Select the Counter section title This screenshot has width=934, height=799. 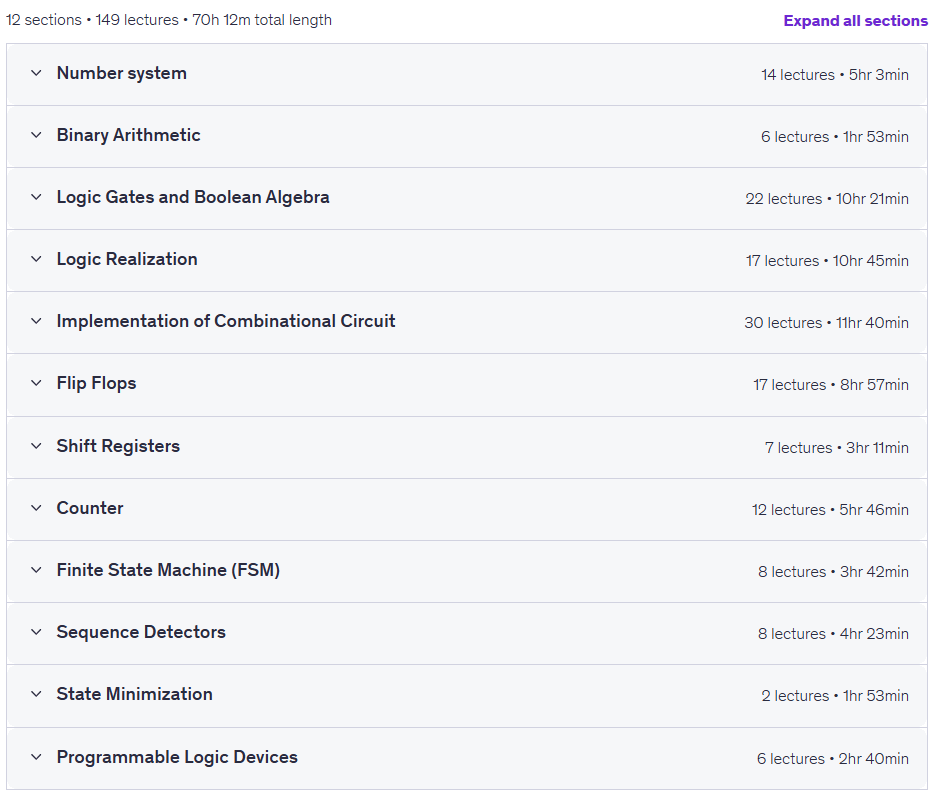click(x=90, y=508)
